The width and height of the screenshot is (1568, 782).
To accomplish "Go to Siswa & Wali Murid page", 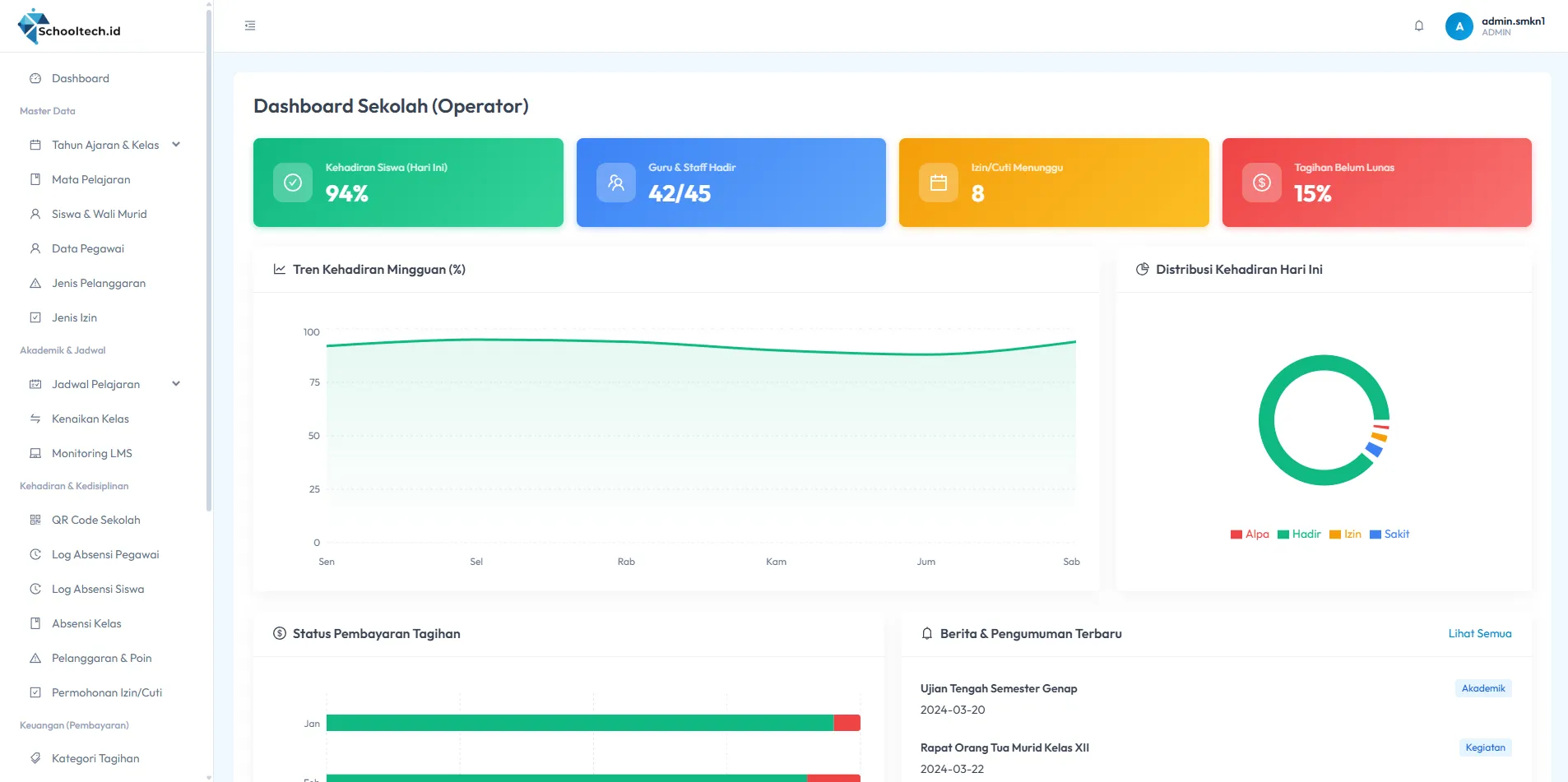I will pyautogui.click(x=102, y=215).
